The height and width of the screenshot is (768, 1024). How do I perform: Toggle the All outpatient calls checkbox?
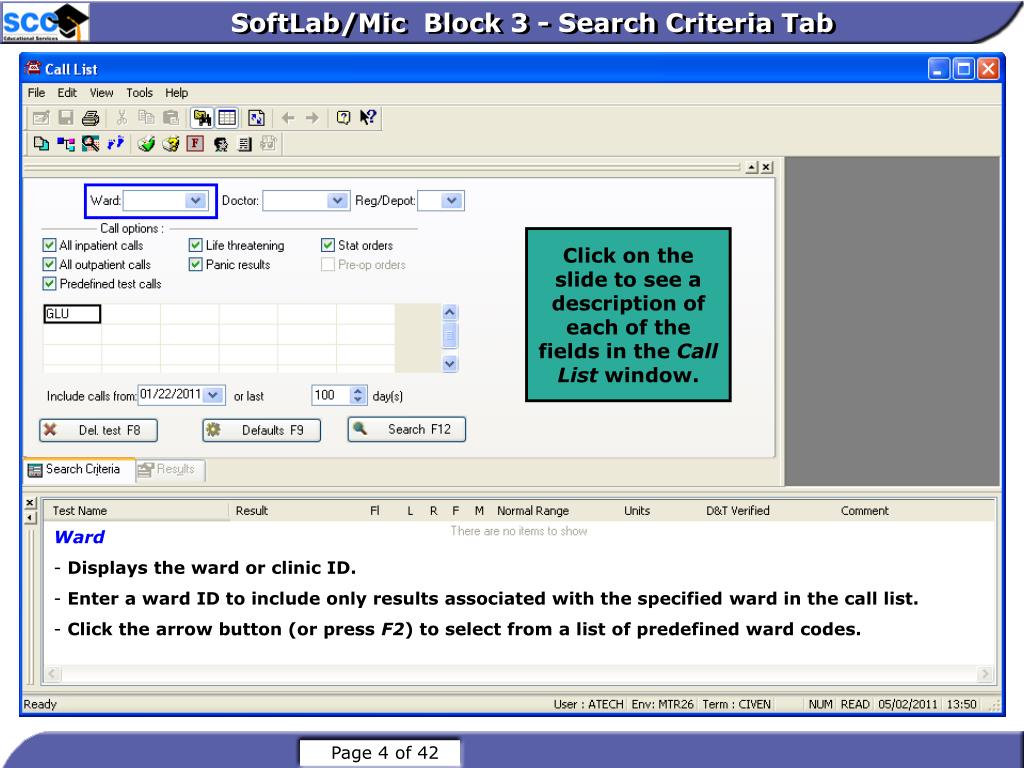click(x=49, y=264)
